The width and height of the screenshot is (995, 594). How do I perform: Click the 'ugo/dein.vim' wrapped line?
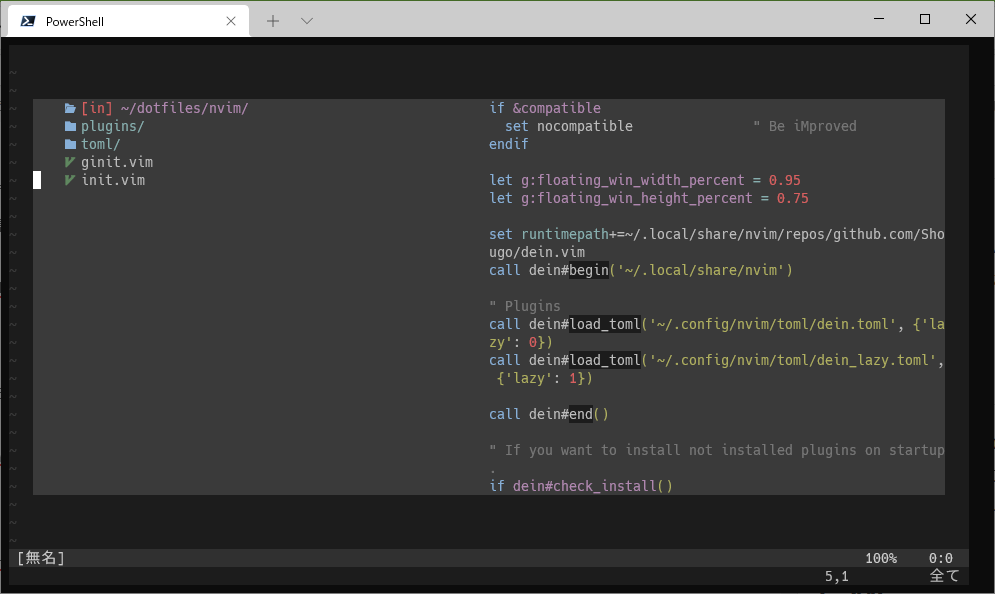click(537, 252)
